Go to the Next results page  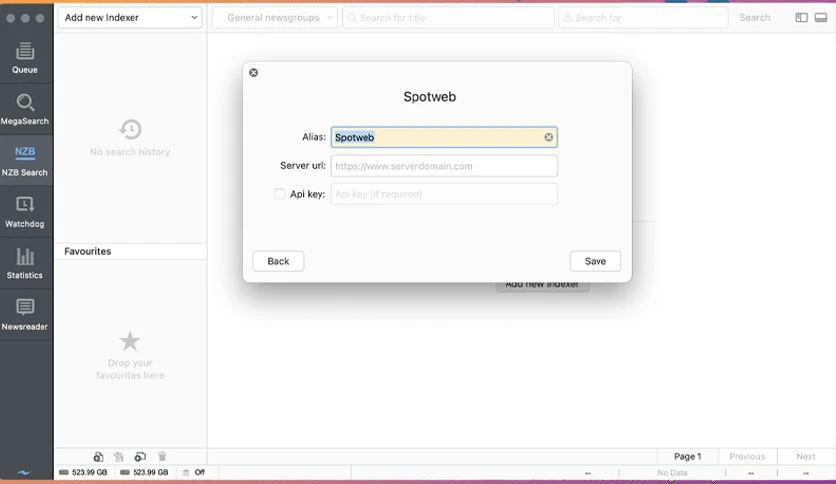pos(806,456)
